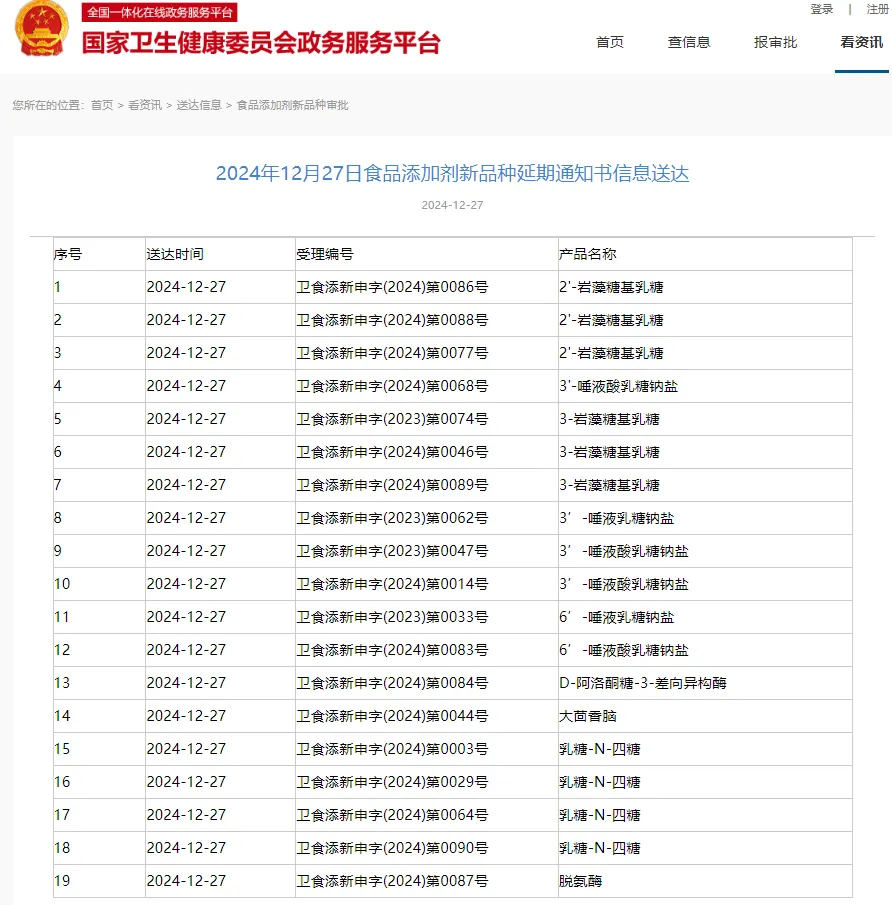
Task: Click the national emblem logo icon
Action: pyautogui.click(x=42, y=31)
